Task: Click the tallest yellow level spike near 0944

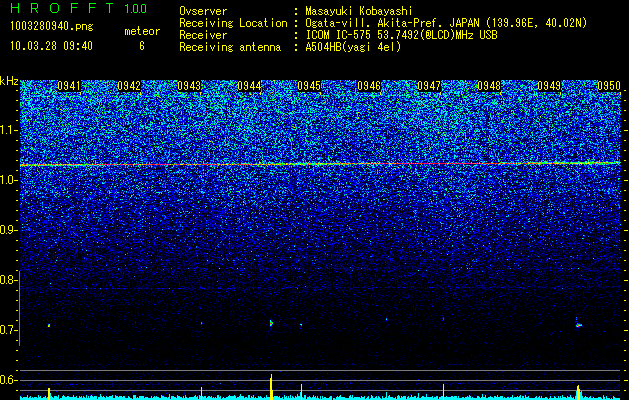Action: [x=271, y=386]
